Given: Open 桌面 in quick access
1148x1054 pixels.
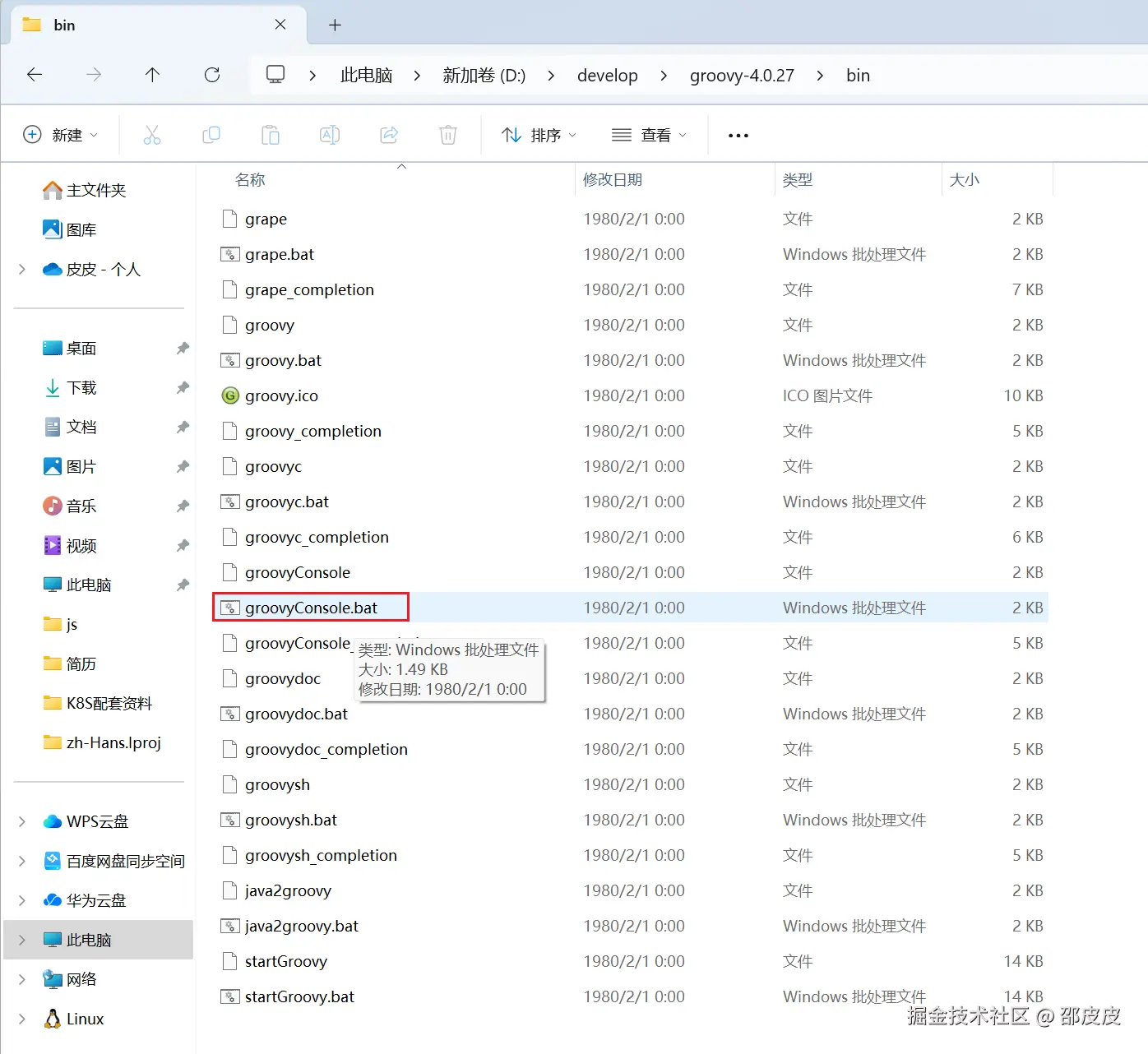Looking at the screenshot, I should 70,348.
